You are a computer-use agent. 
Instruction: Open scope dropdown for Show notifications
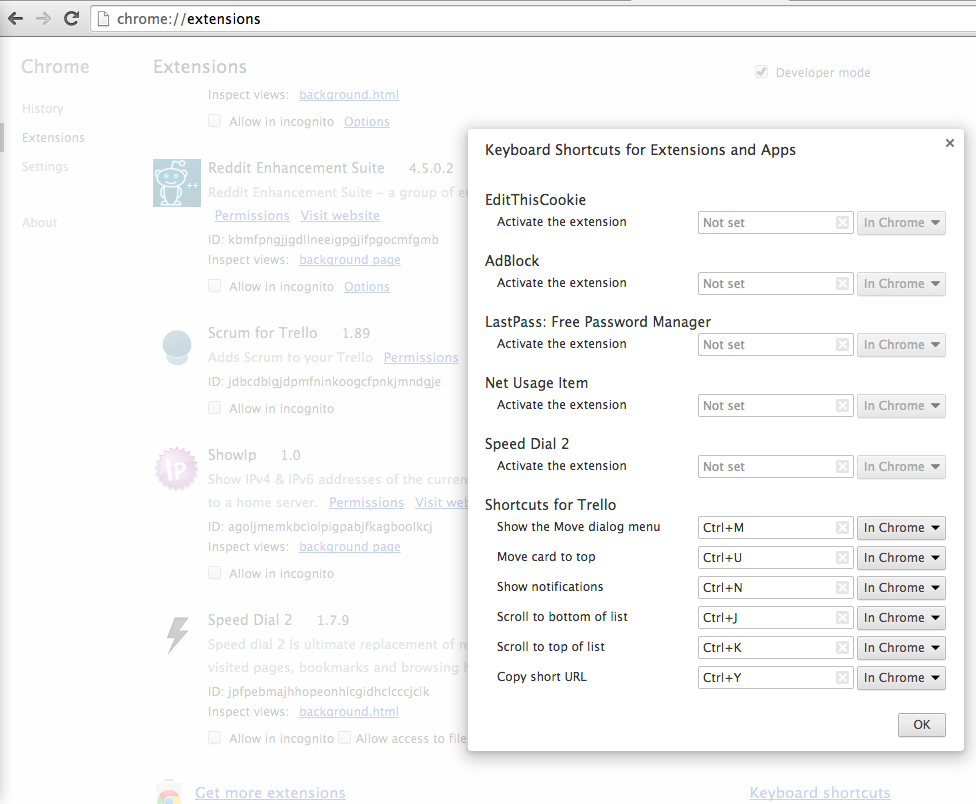click(901, 587)
